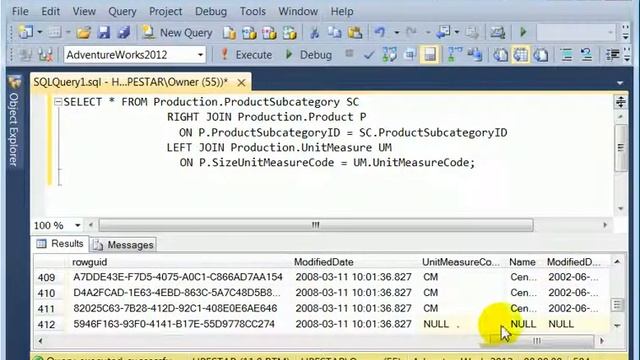Comment out the selected lines
640x360 pixels.
566,55
